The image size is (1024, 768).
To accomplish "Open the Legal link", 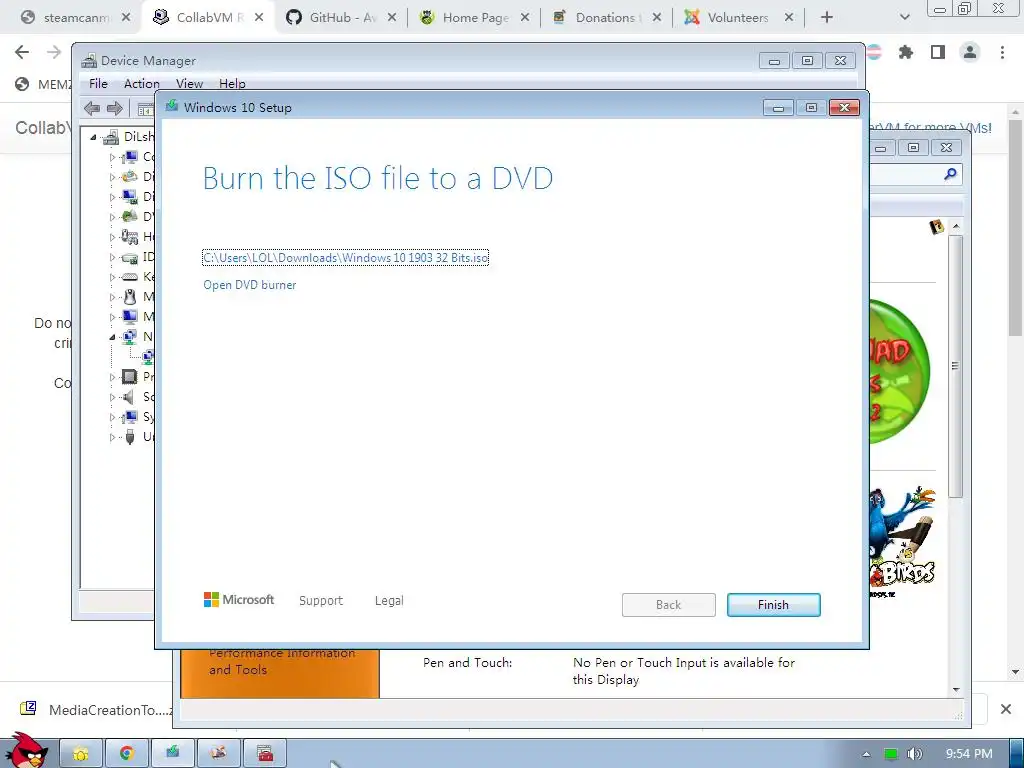I will 389,600.
